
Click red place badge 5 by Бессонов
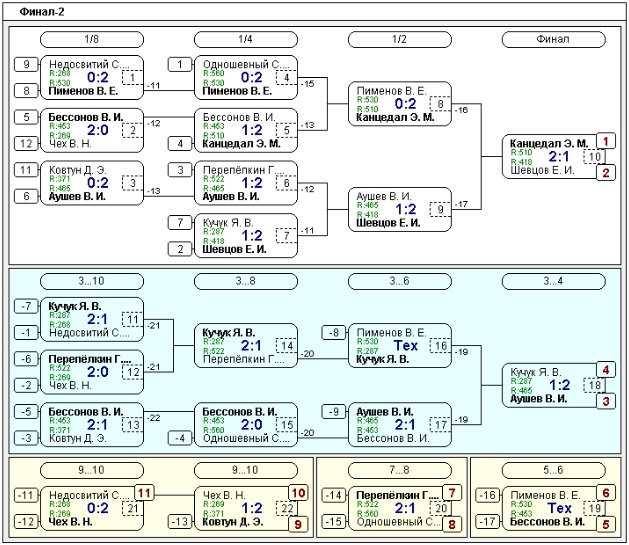click(x=606, y=524)
